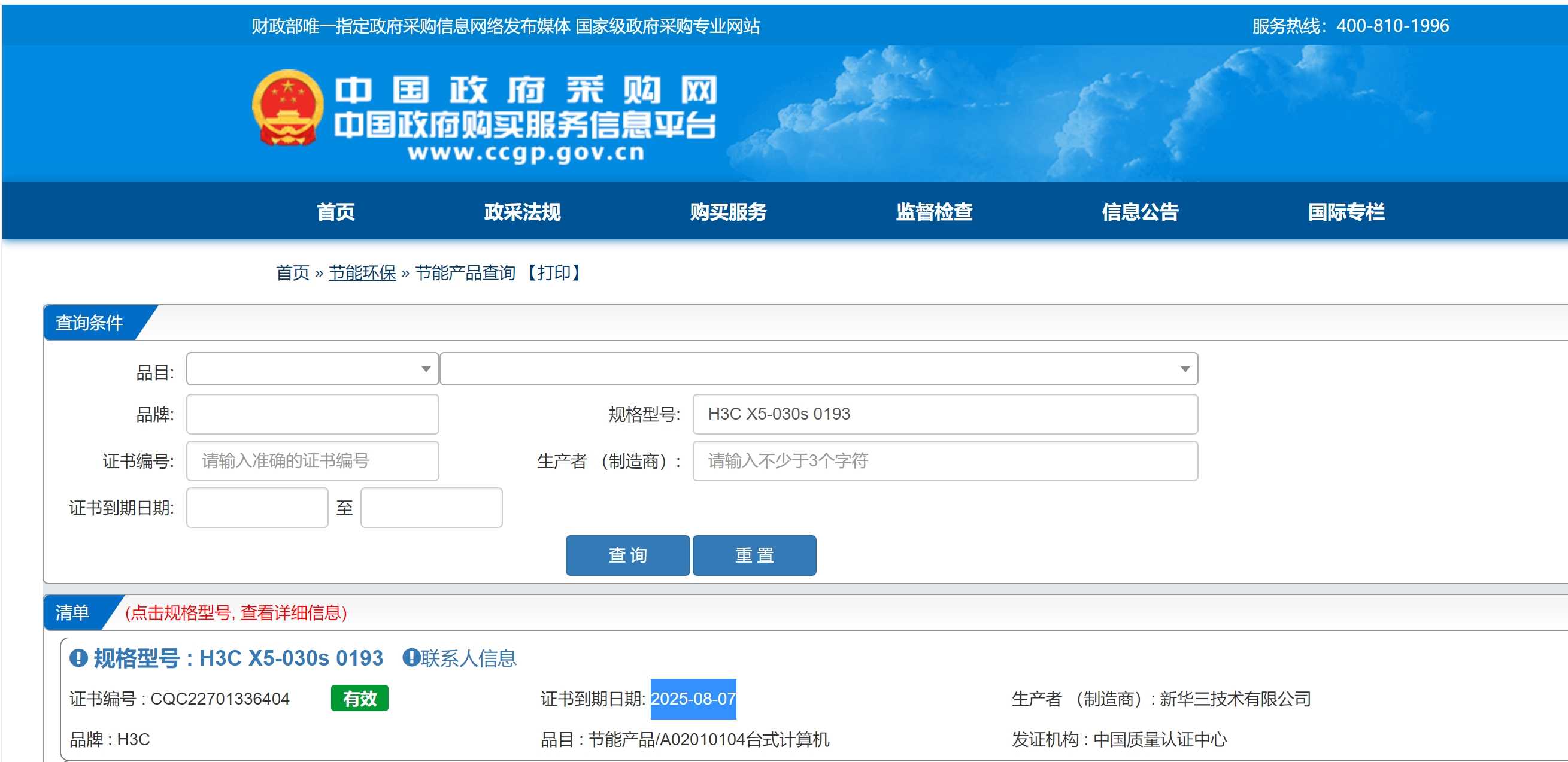The width and height of the screenshot is (1568, 762).
Task: Click the 规格型号 field containing H3C X5-030s 0193
Action: pos(945,414)
